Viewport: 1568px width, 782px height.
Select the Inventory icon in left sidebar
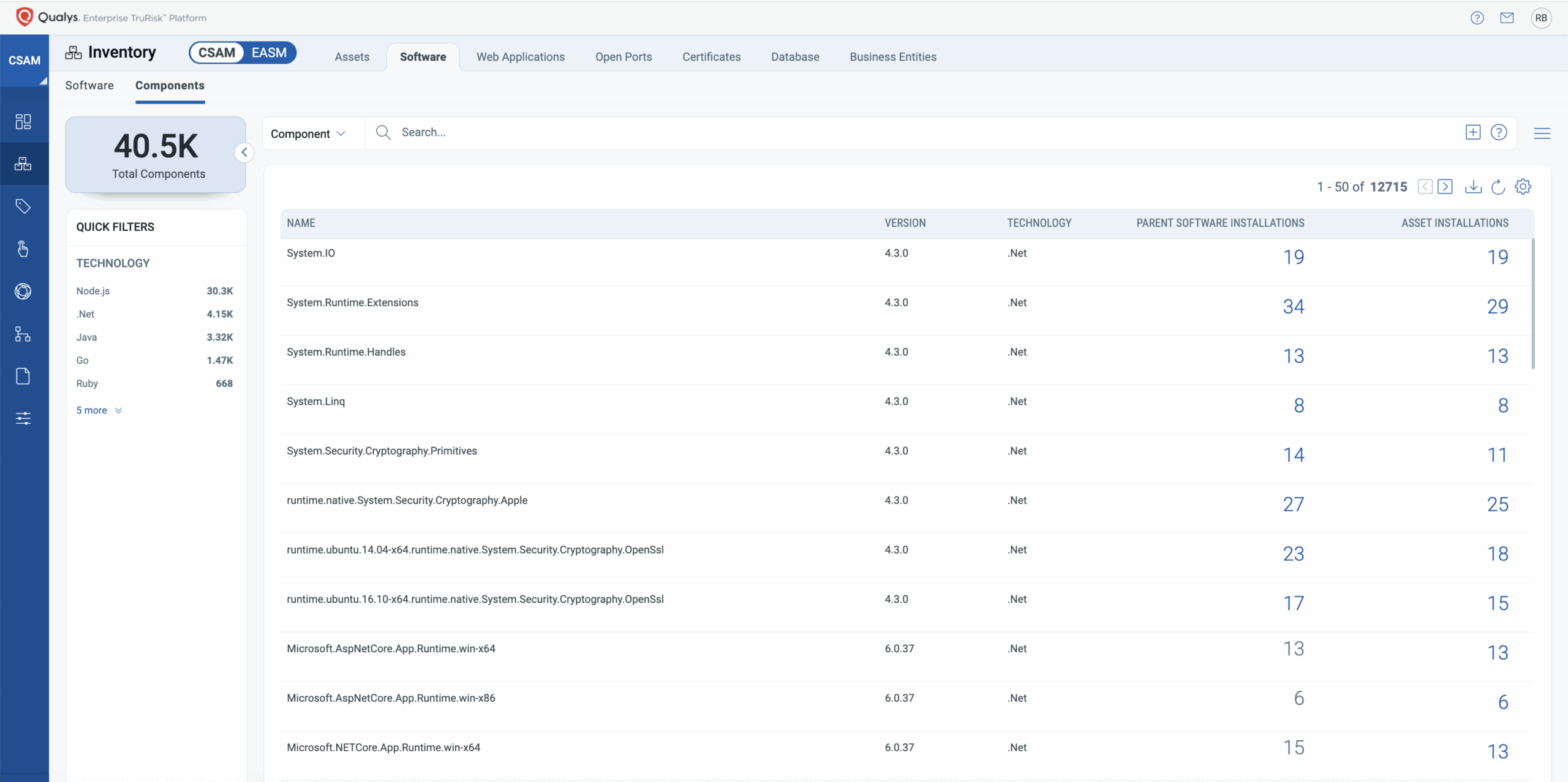pos(23,164)
